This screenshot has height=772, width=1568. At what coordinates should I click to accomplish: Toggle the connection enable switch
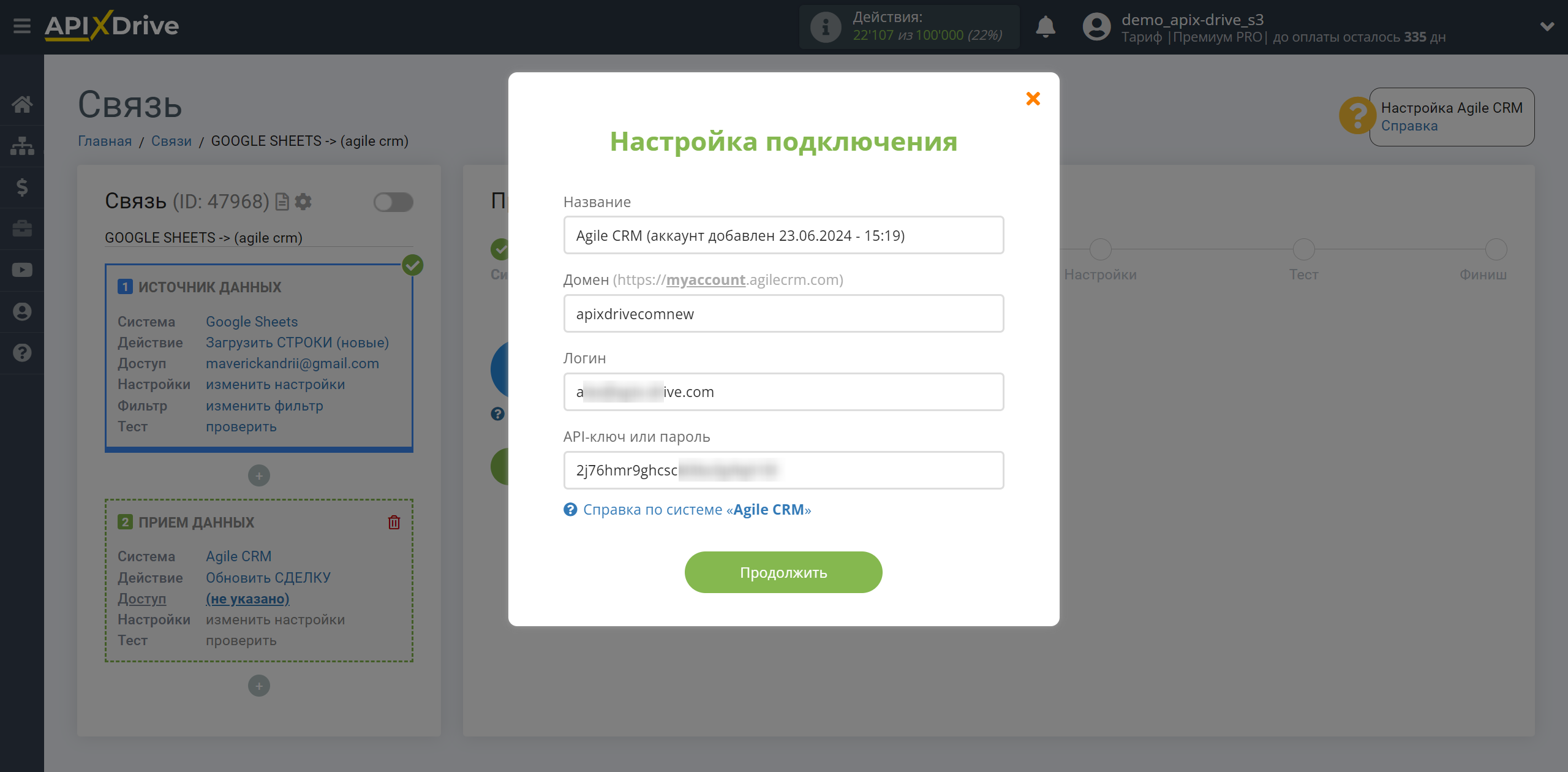point(393,202)
